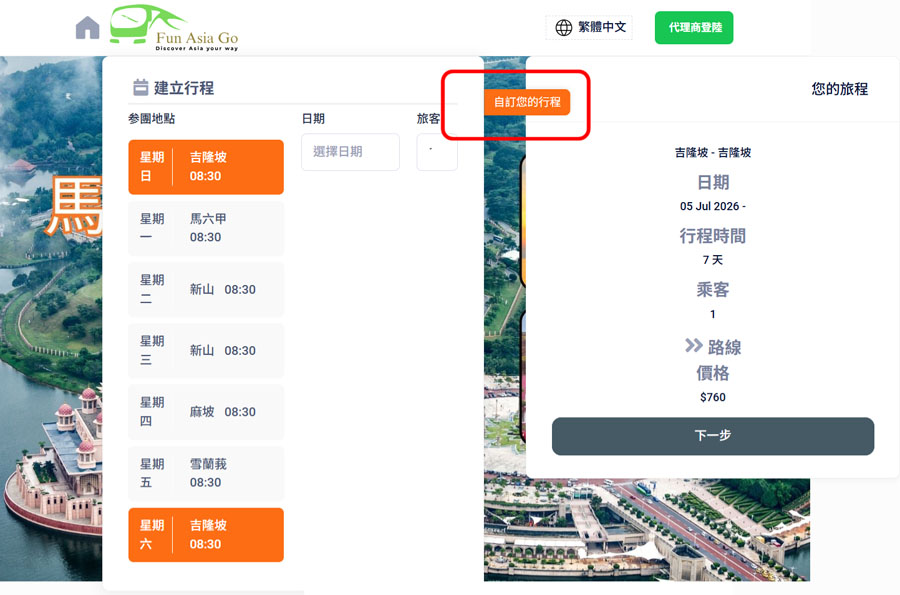Click the 乘客 label in trip summary
900x595 pixels.
tap(713, 290)
